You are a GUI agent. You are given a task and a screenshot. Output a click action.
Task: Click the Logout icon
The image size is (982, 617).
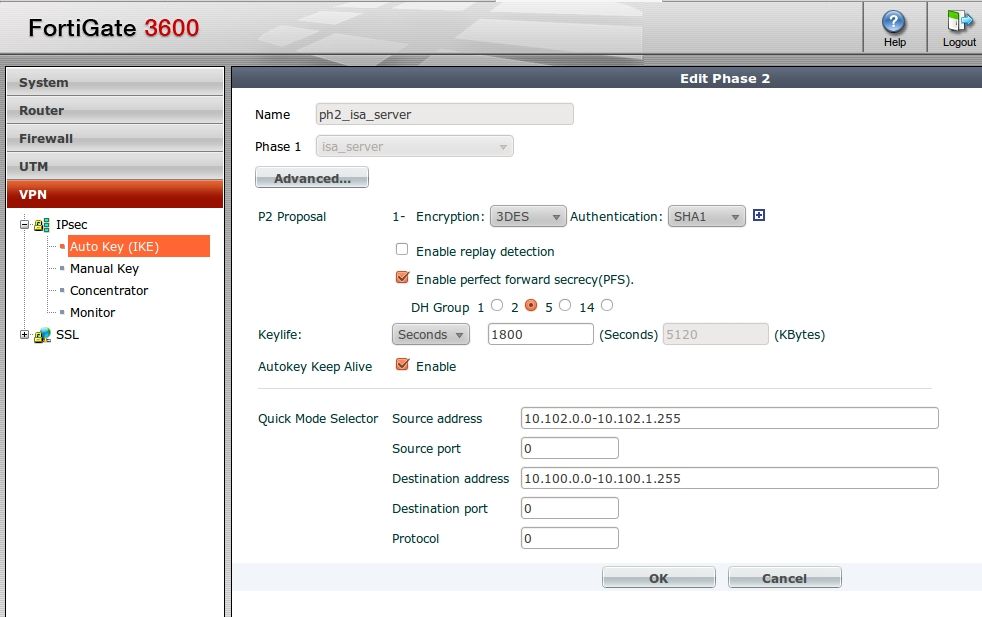point(959,21)
